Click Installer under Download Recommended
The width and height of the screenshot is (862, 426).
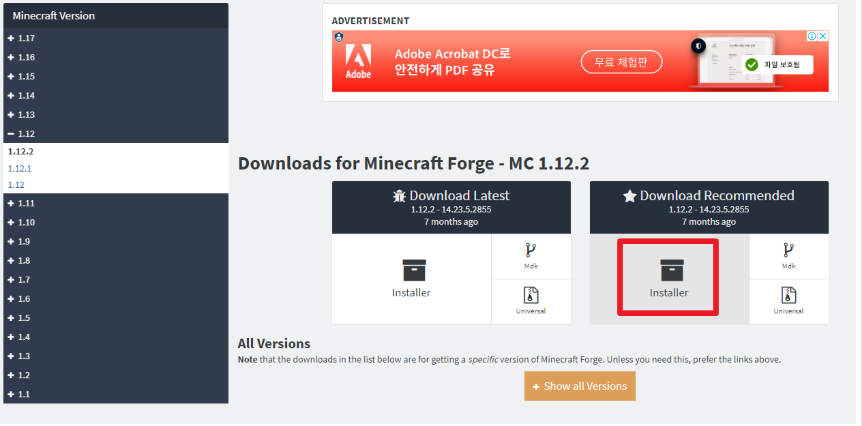[x=668, y=279]
